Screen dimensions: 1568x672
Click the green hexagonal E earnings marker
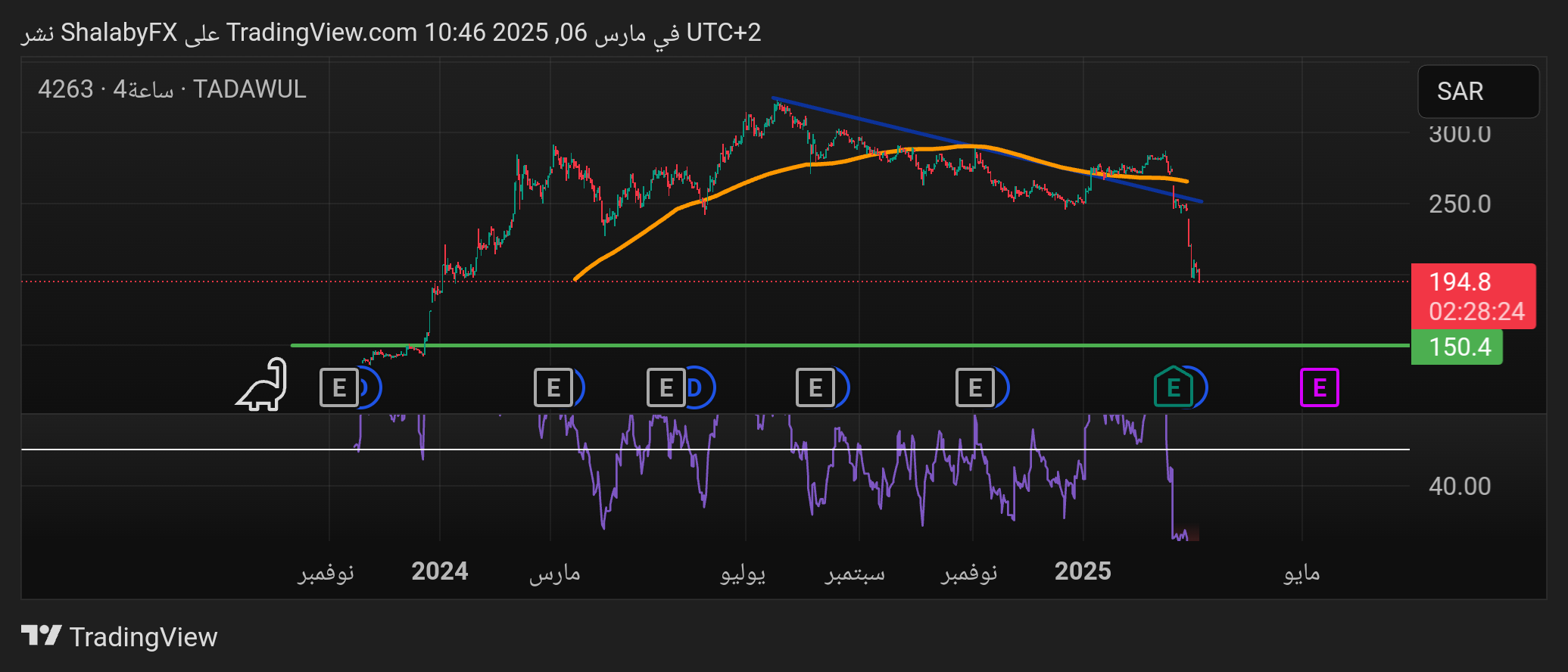1172,387
